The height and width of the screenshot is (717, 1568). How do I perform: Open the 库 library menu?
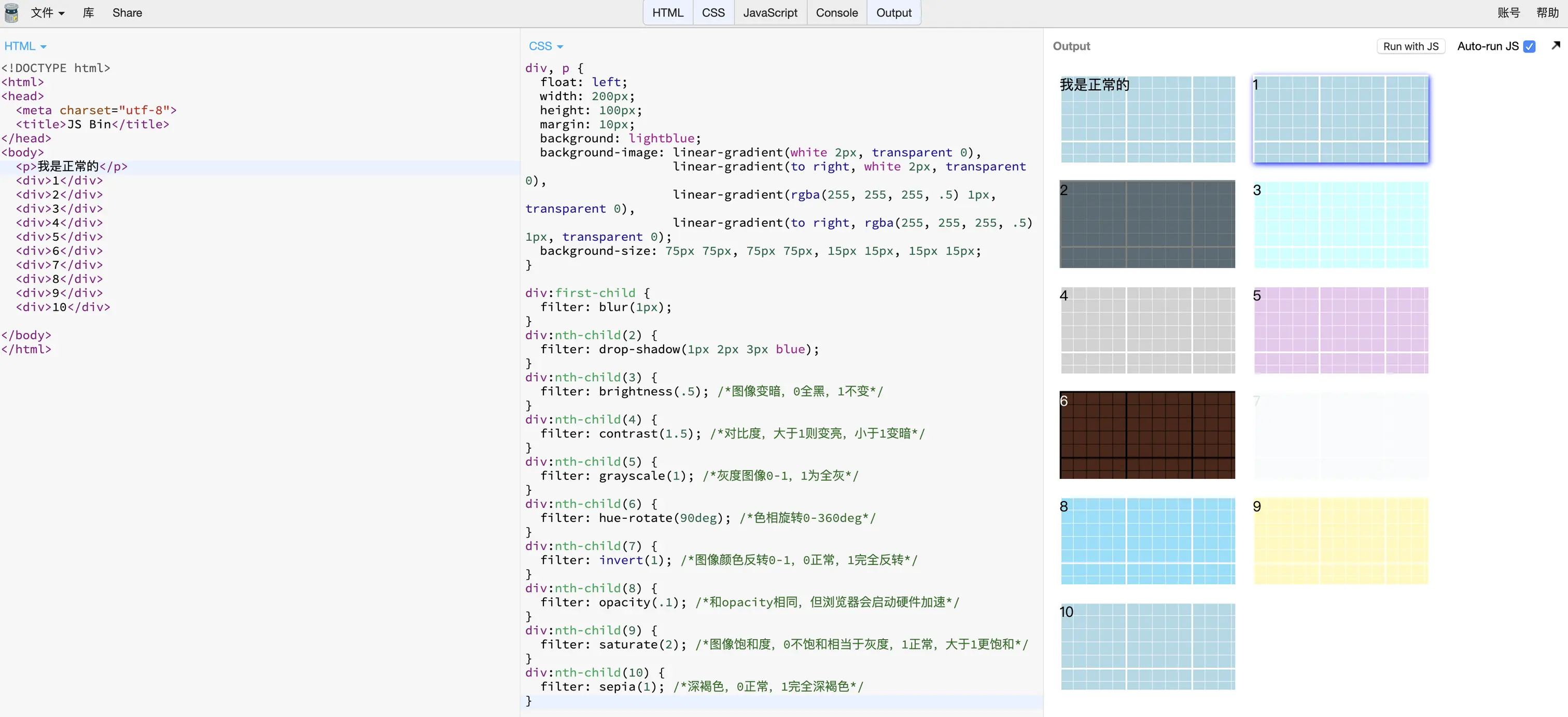88,13
